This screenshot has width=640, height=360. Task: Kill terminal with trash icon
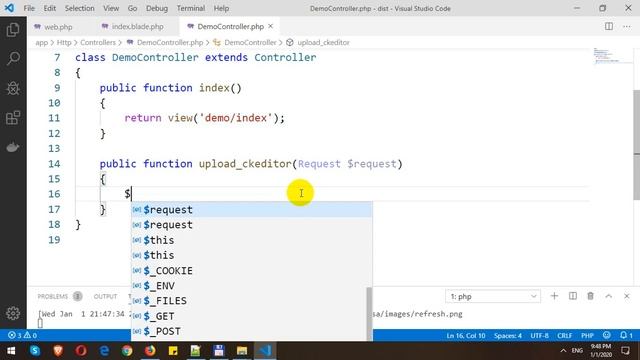point(591,296)
